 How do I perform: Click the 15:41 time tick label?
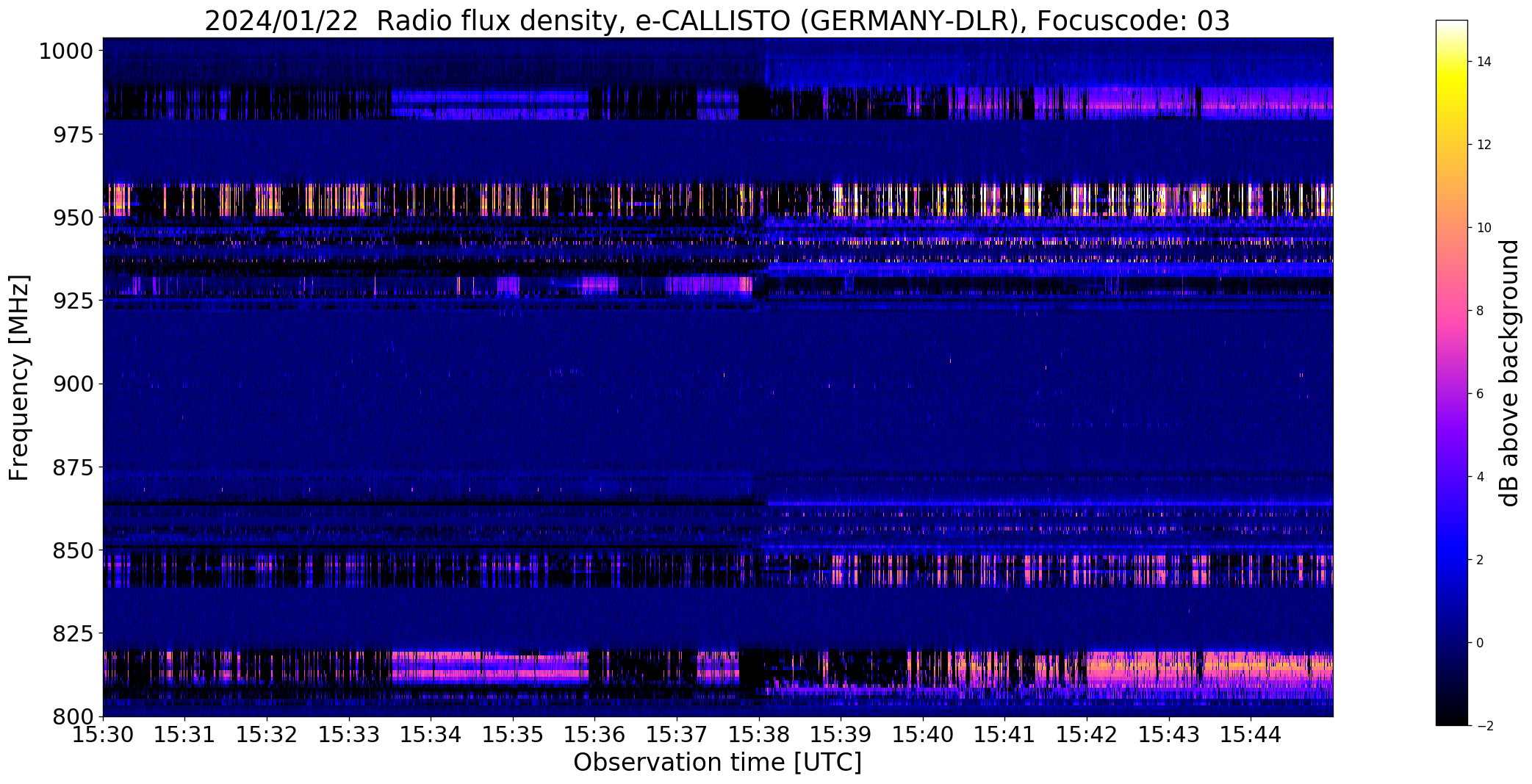click(x=1005, y=735)
